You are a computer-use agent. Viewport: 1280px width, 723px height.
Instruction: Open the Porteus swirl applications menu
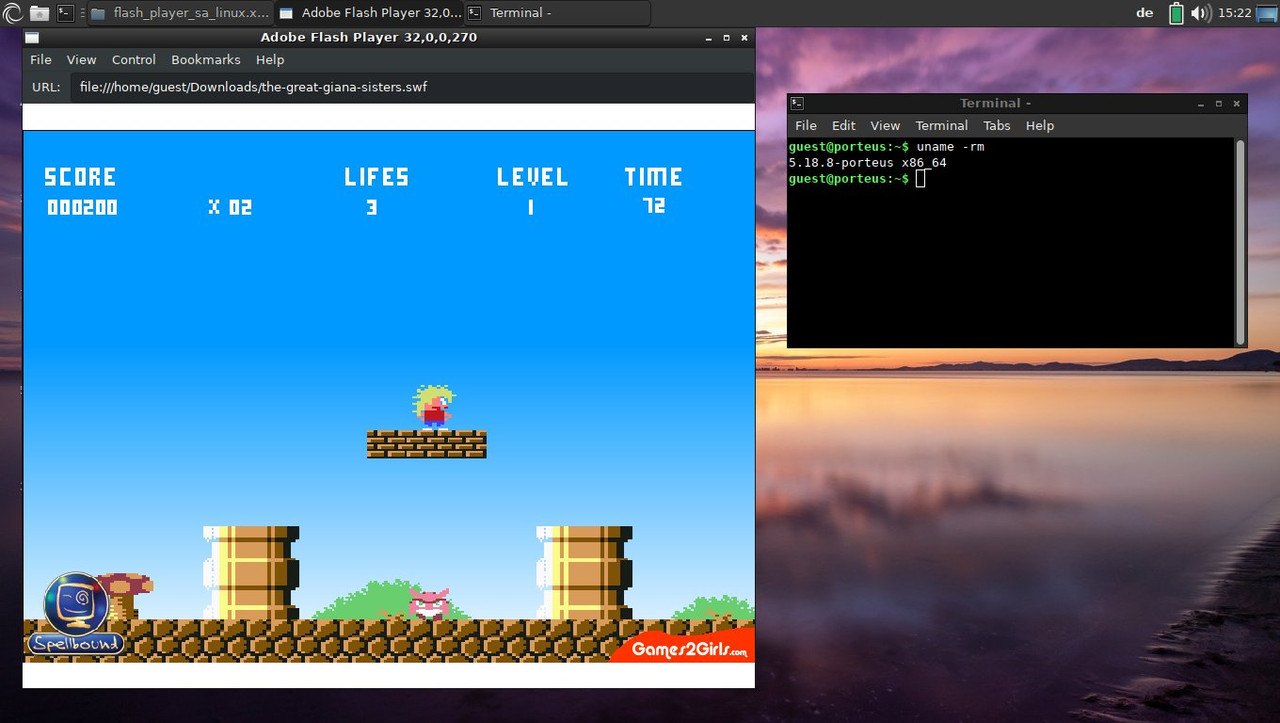point(11,13)
